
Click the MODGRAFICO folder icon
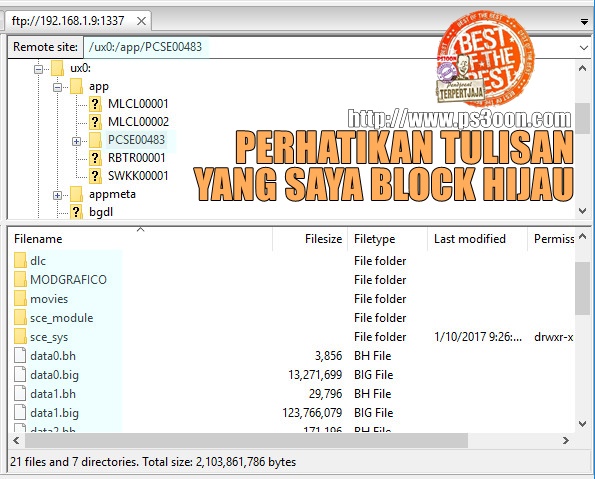[x=20, y=279]
